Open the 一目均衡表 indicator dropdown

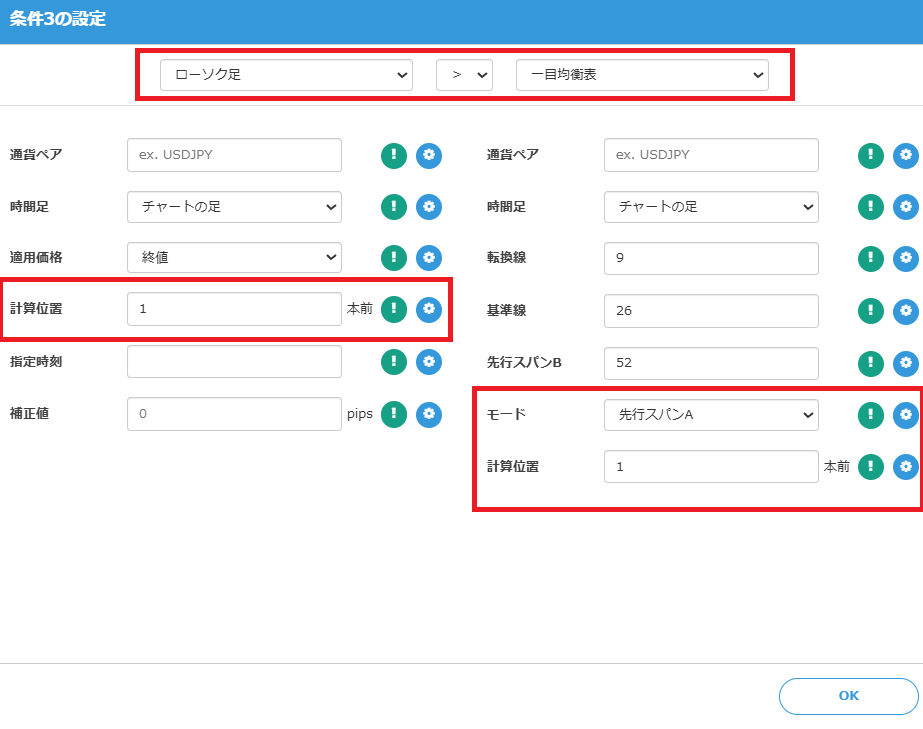coord(642,75)
